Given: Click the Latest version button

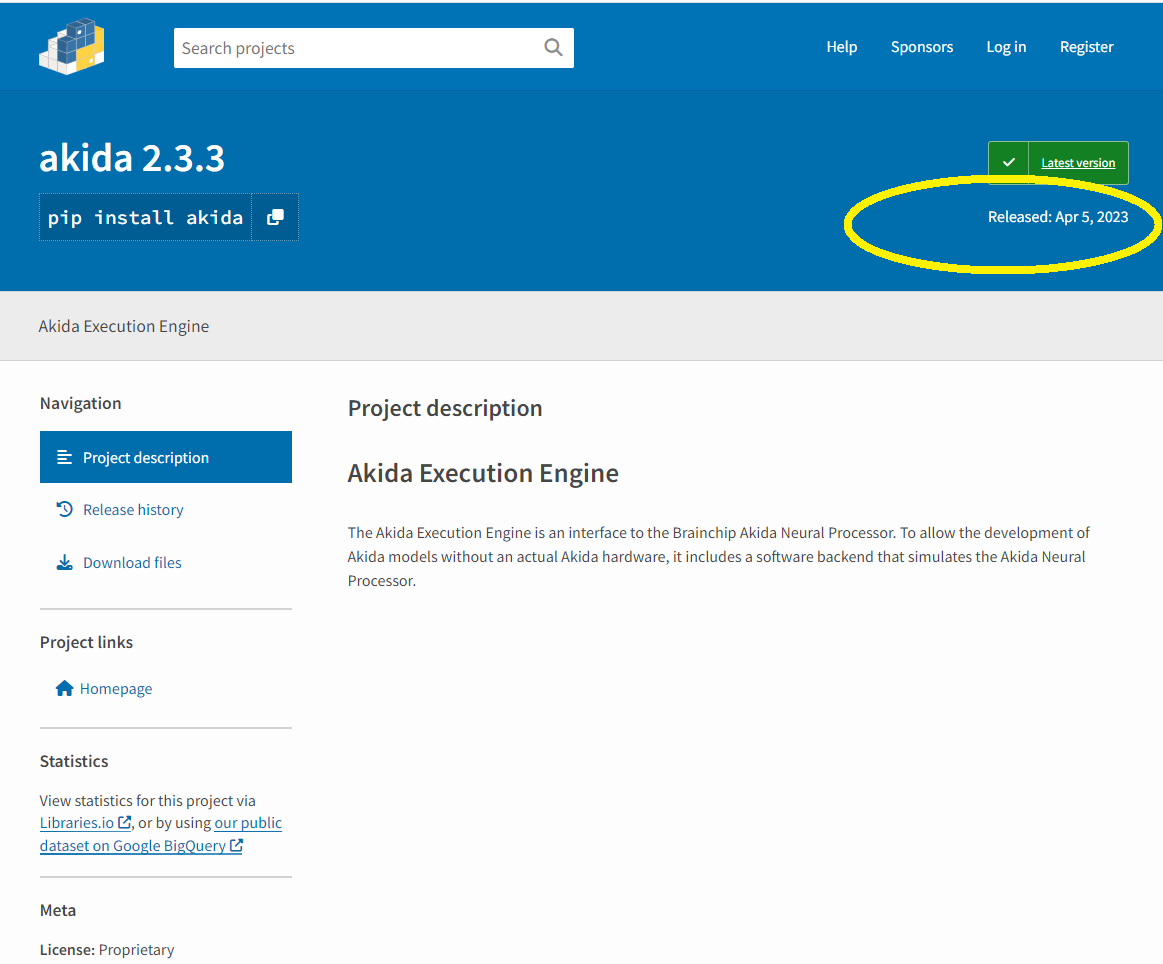Looking at the screenshot, I should point(1077,163).
